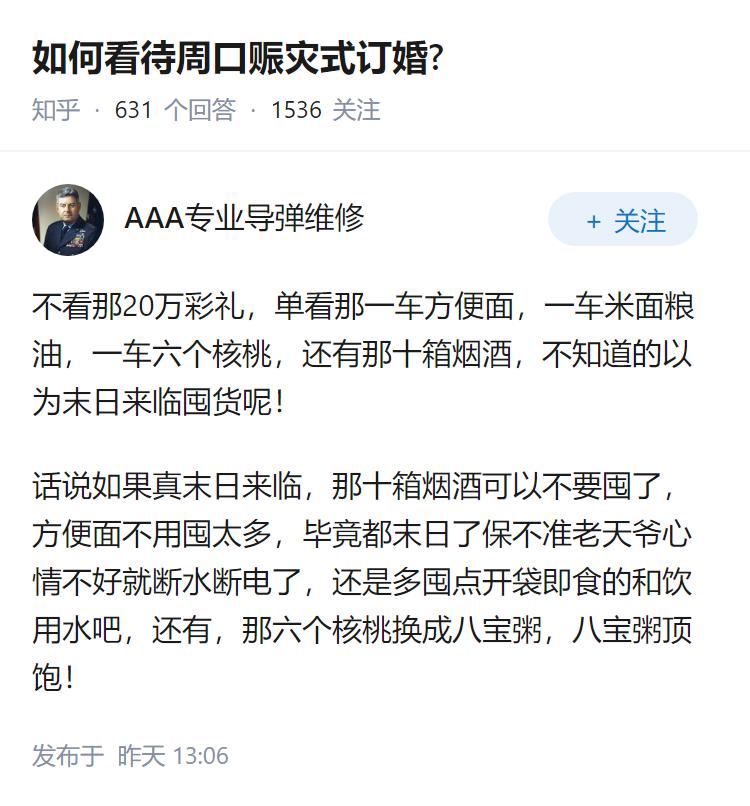Click the line starting 用水吧，还有

click(362, 632)
